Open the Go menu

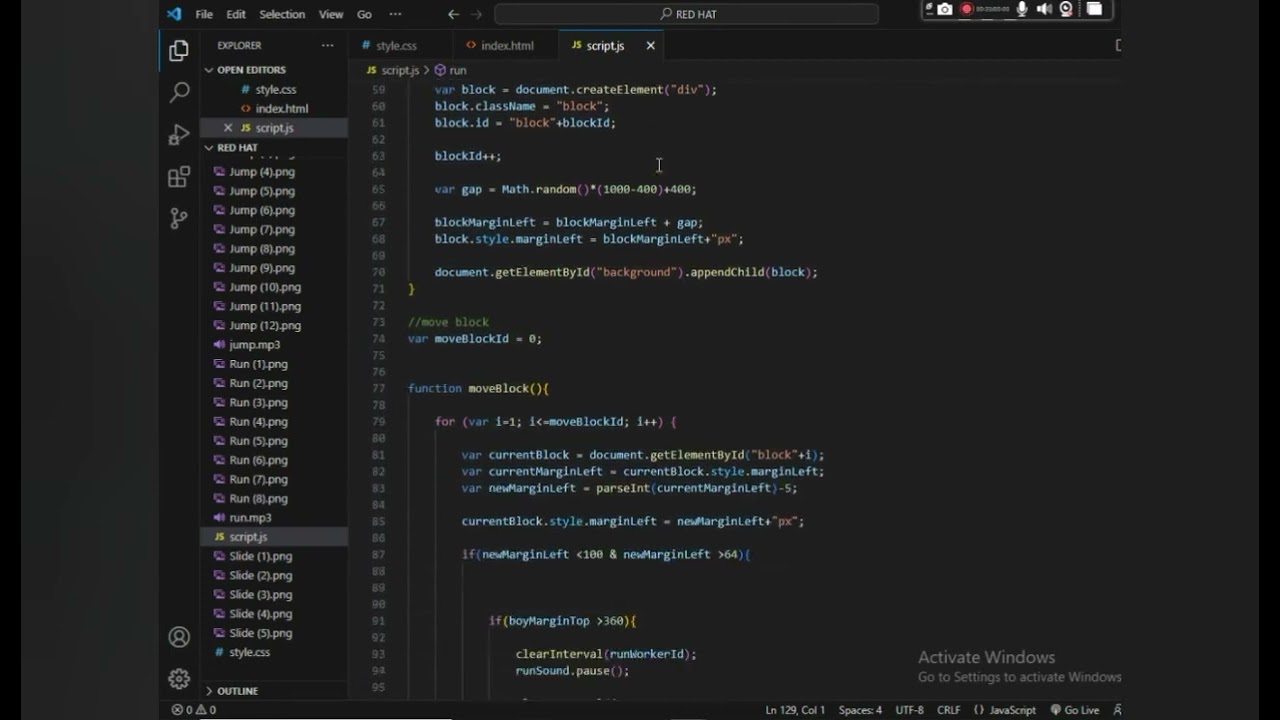pyautogui.click(x=364, y=14)
